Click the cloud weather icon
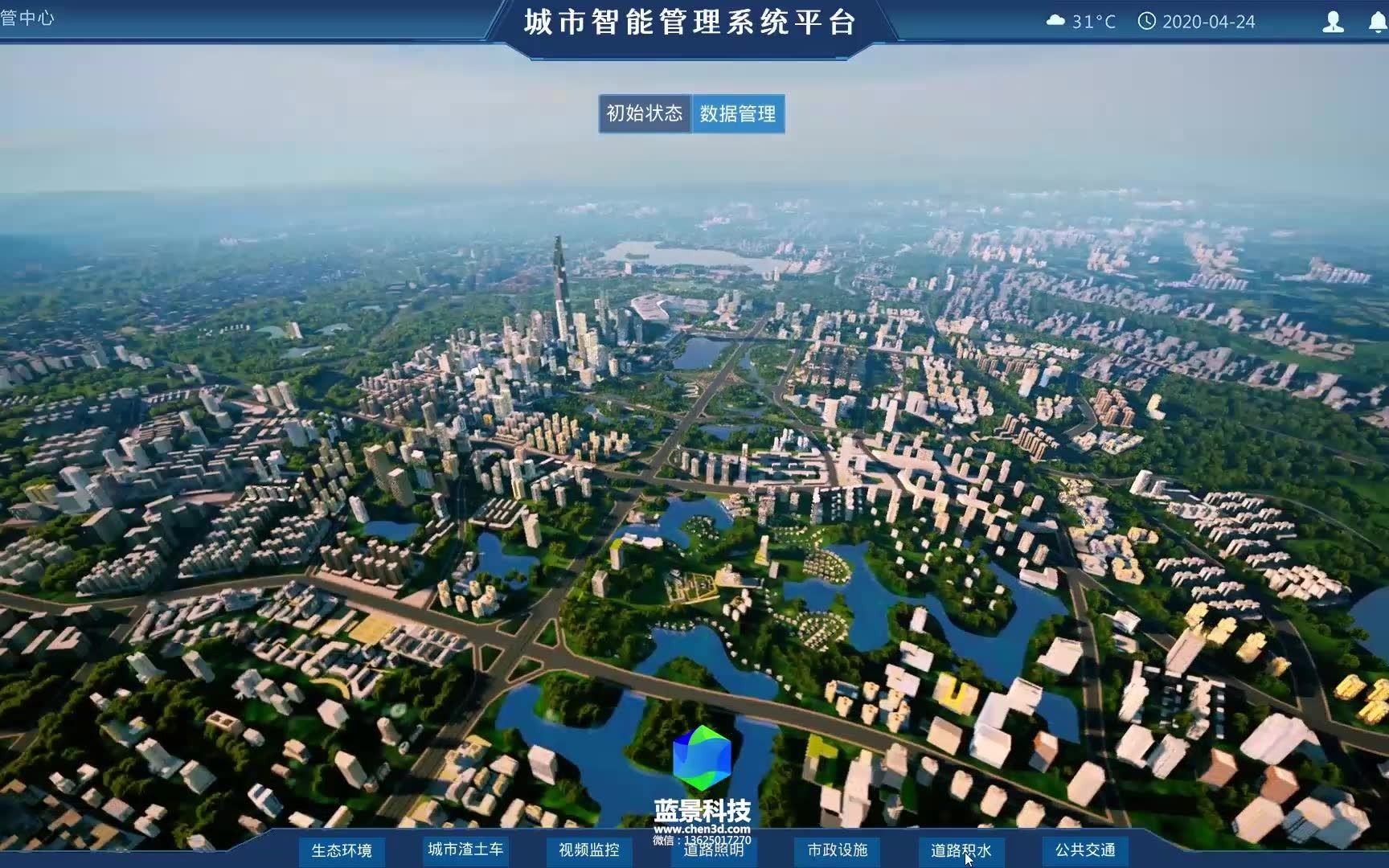The height and width of the screenshot is (868, 1389). click(x=1055, y=21)
